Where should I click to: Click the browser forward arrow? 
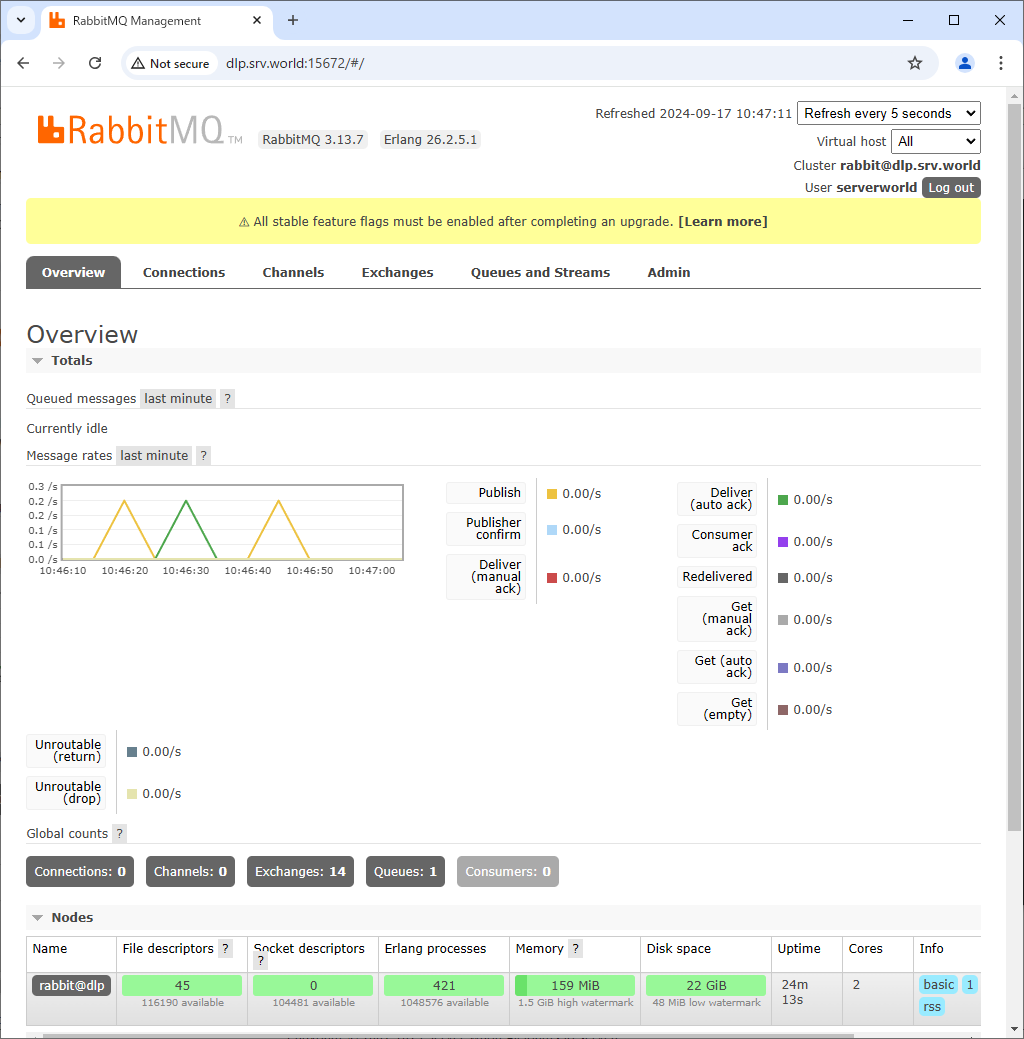point(59,63)
